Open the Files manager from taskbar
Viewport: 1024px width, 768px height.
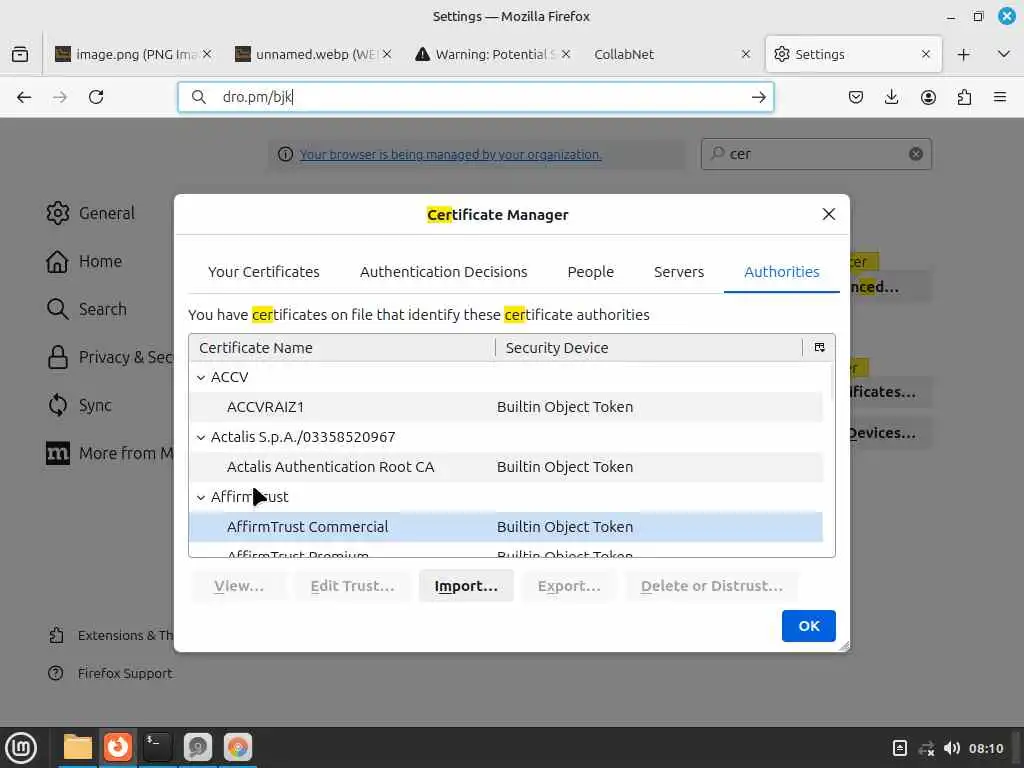point(78,747)
